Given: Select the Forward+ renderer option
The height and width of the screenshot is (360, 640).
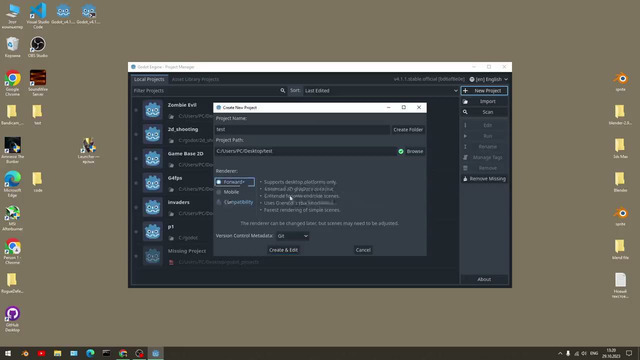Looking at the screenshot, I should (235, 182).
